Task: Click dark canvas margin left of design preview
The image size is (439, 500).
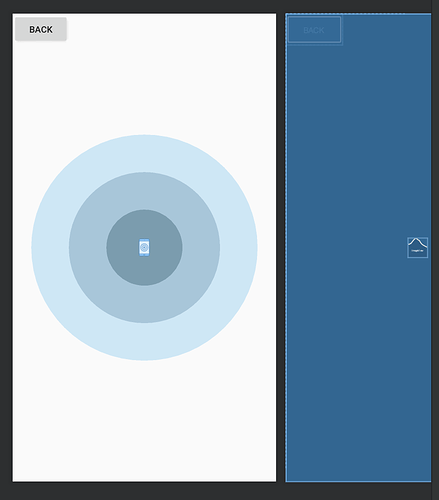Action: (x=6, y=247)
